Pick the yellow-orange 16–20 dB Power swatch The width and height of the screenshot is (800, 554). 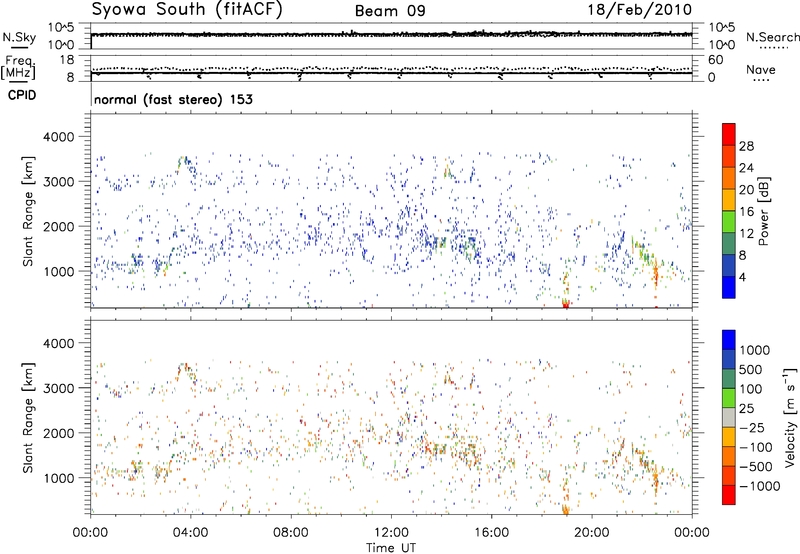729,200
